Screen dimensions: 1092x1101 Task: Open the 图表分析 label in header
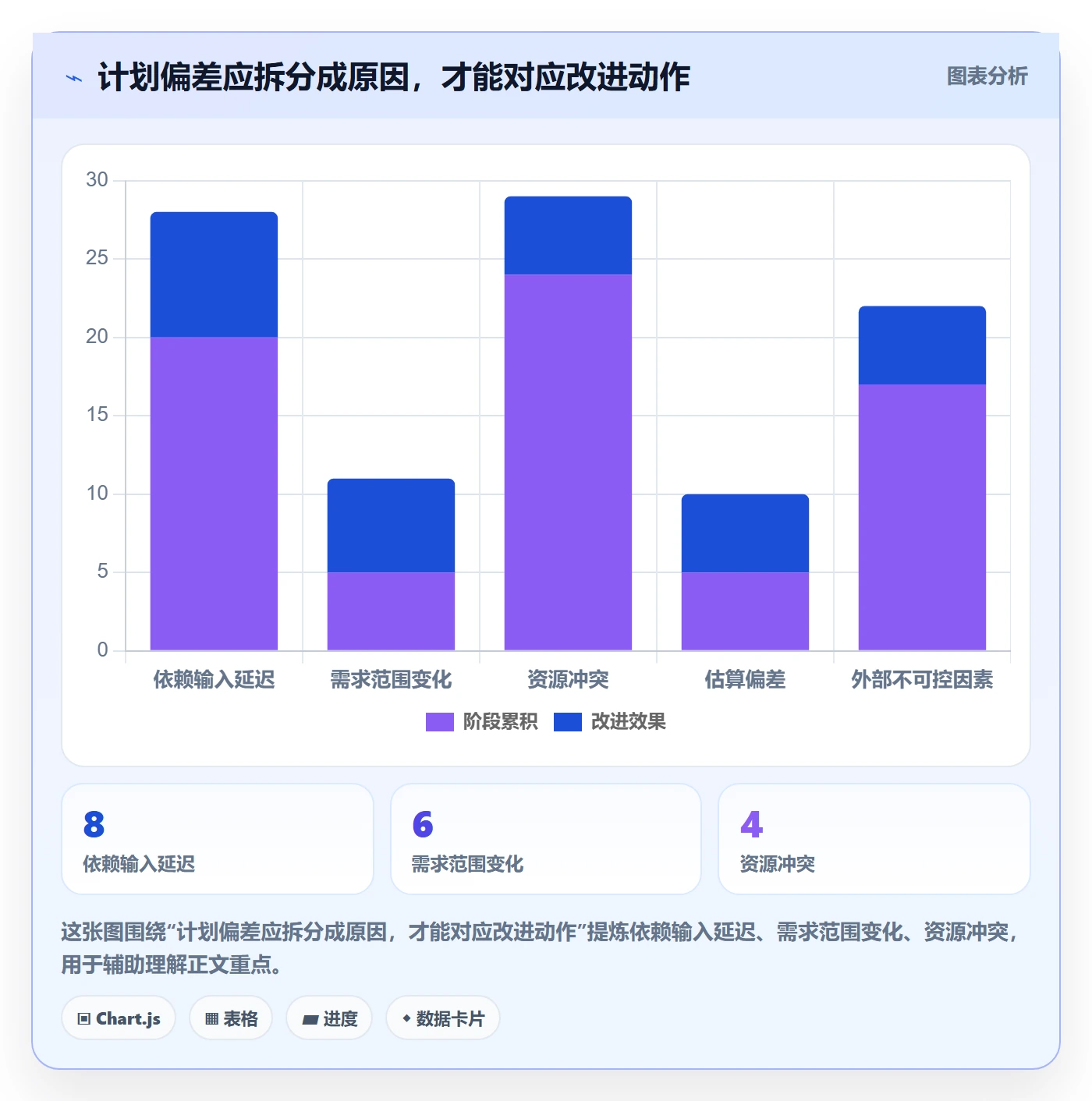pos(987,76)
